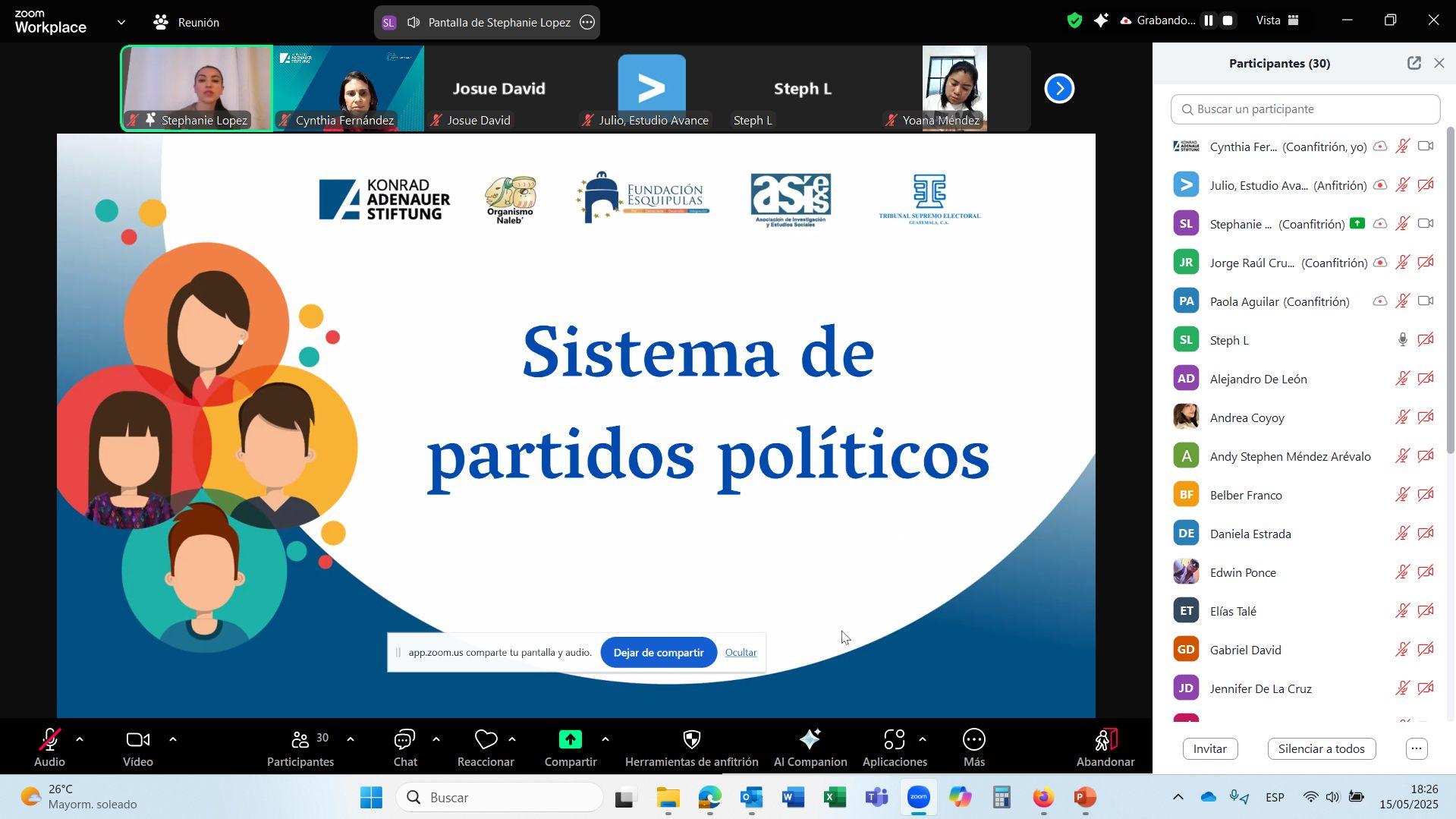Open the Reunión tab
This screenshot has width=1456, height=819.
(187, 23)
